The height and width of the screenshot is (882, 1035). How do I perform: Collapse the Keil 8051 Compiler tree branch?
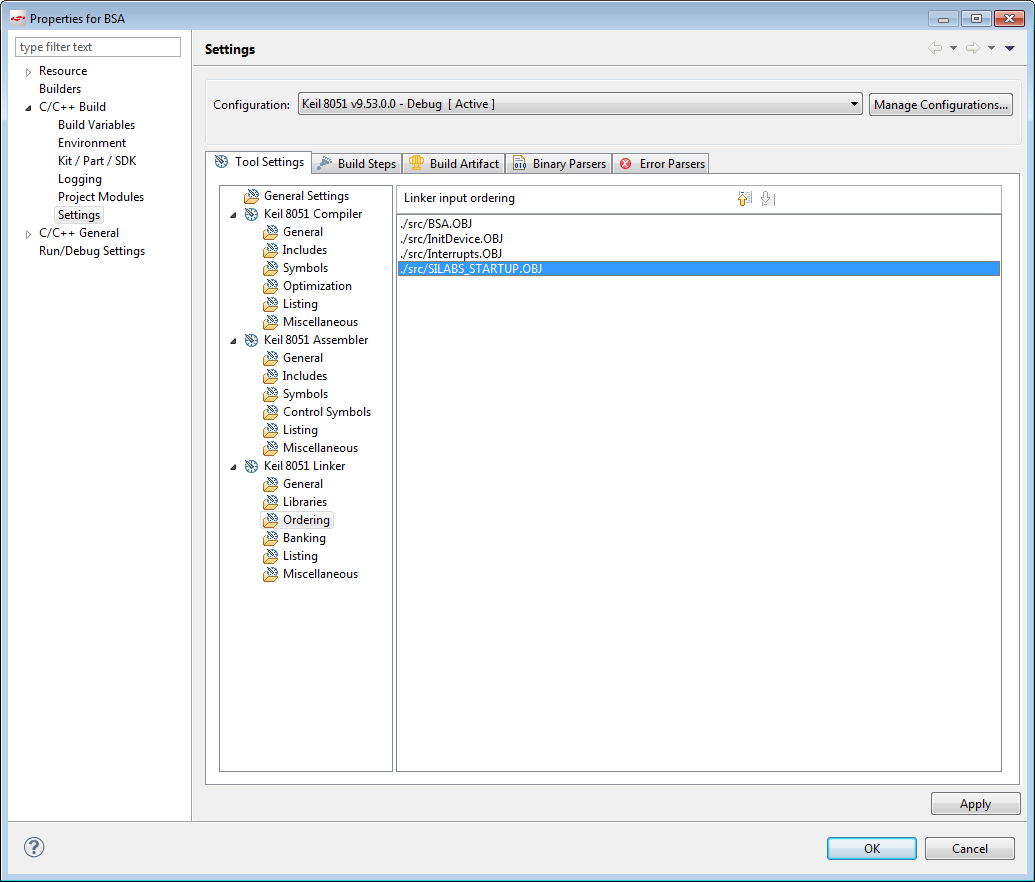[234, 213]
